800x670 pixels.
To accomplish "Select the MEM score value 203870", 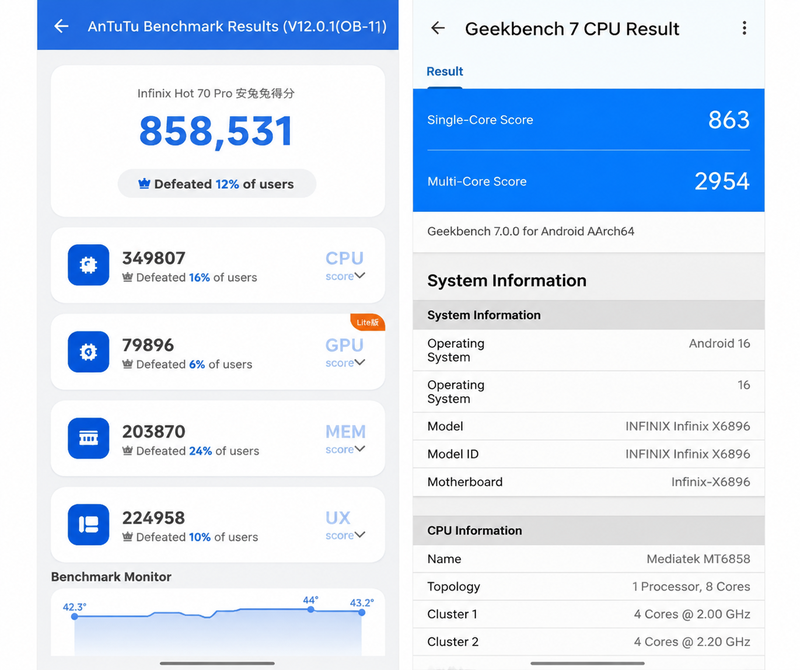I will click(154, 432).
